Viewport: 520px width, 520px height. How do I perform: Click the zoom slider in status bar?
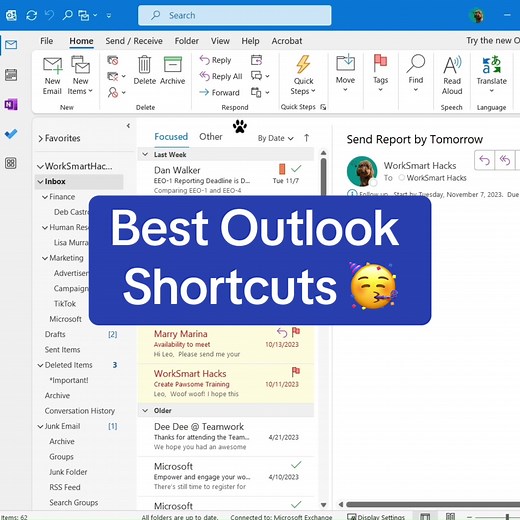507,517
